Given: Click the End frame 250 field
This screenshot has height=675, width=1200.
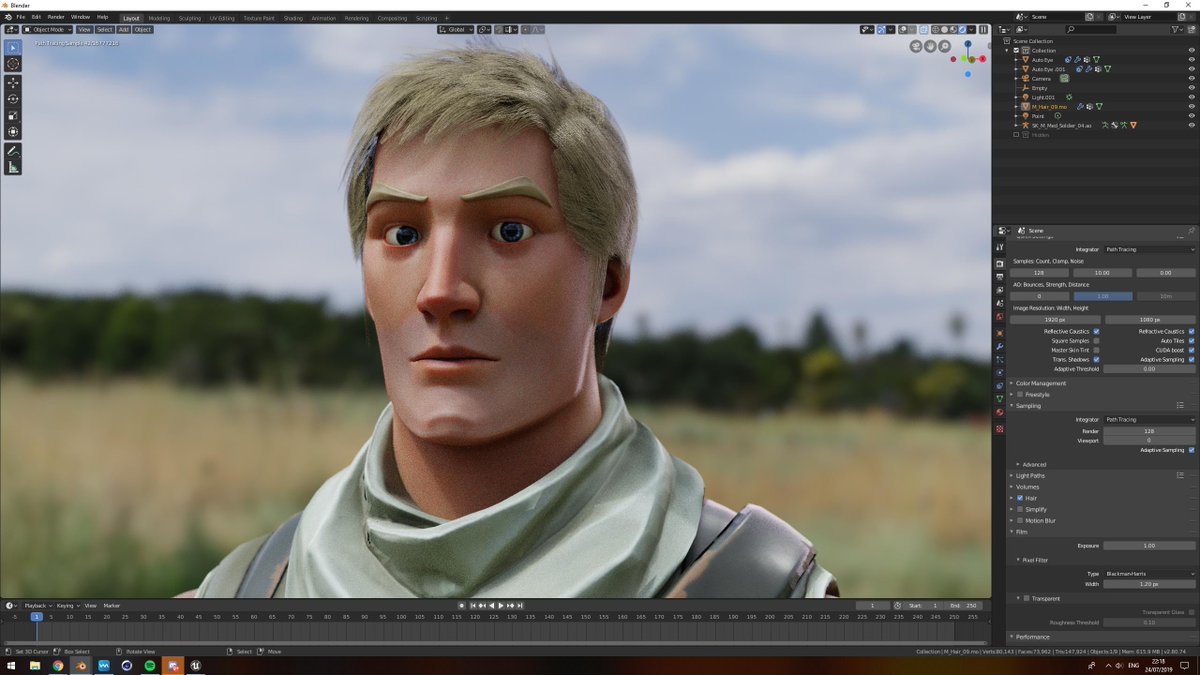Looking at the screenshot, I should point(964,605).
